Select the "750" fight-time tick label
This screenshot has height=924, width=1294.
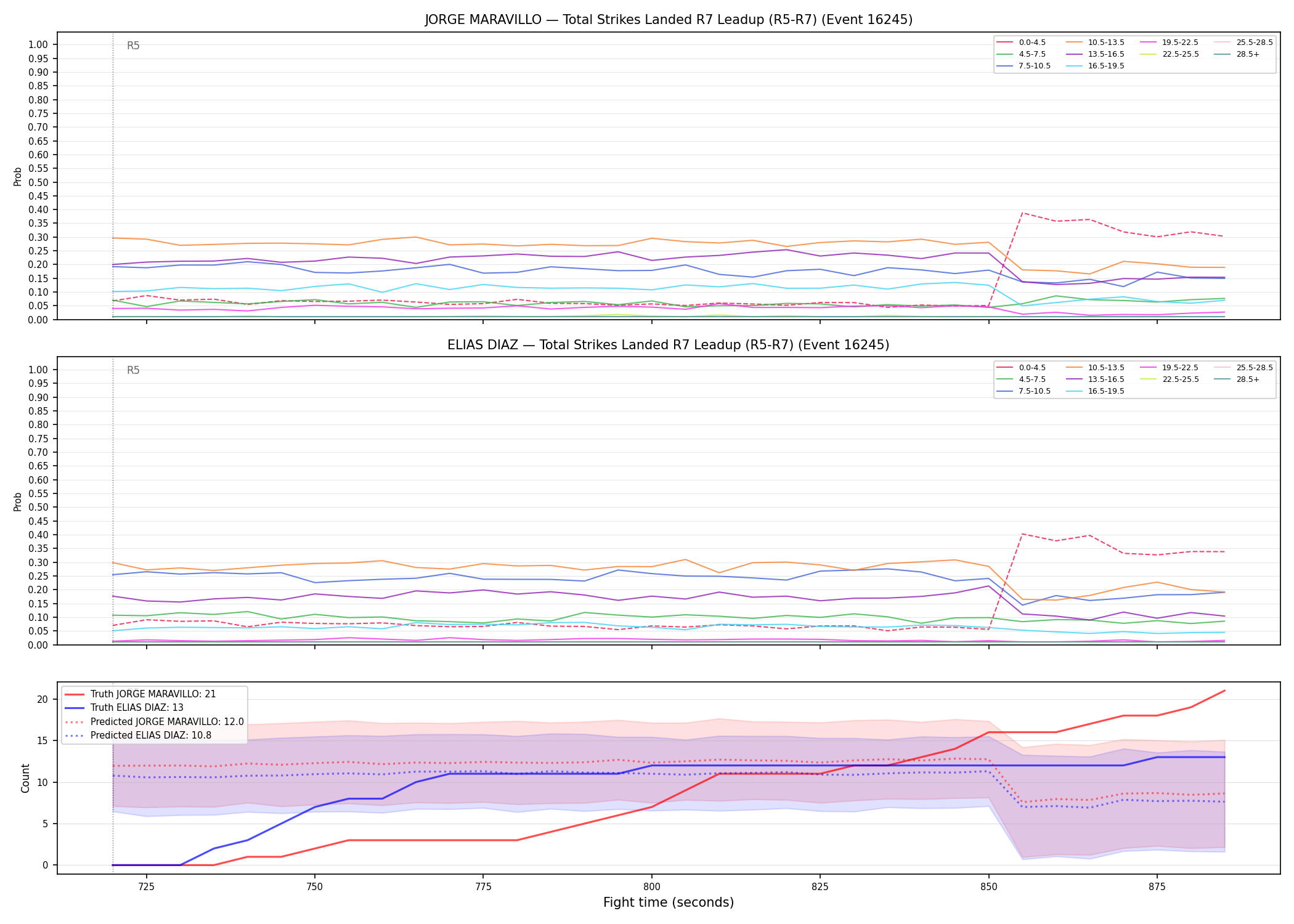pos(315,886)
